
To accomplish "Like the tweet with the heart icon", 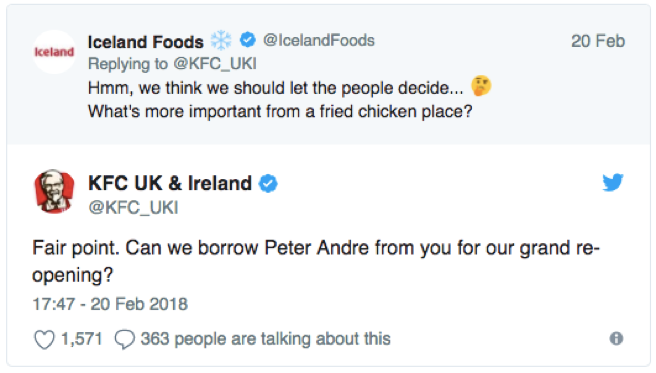I will pos(44,339).
